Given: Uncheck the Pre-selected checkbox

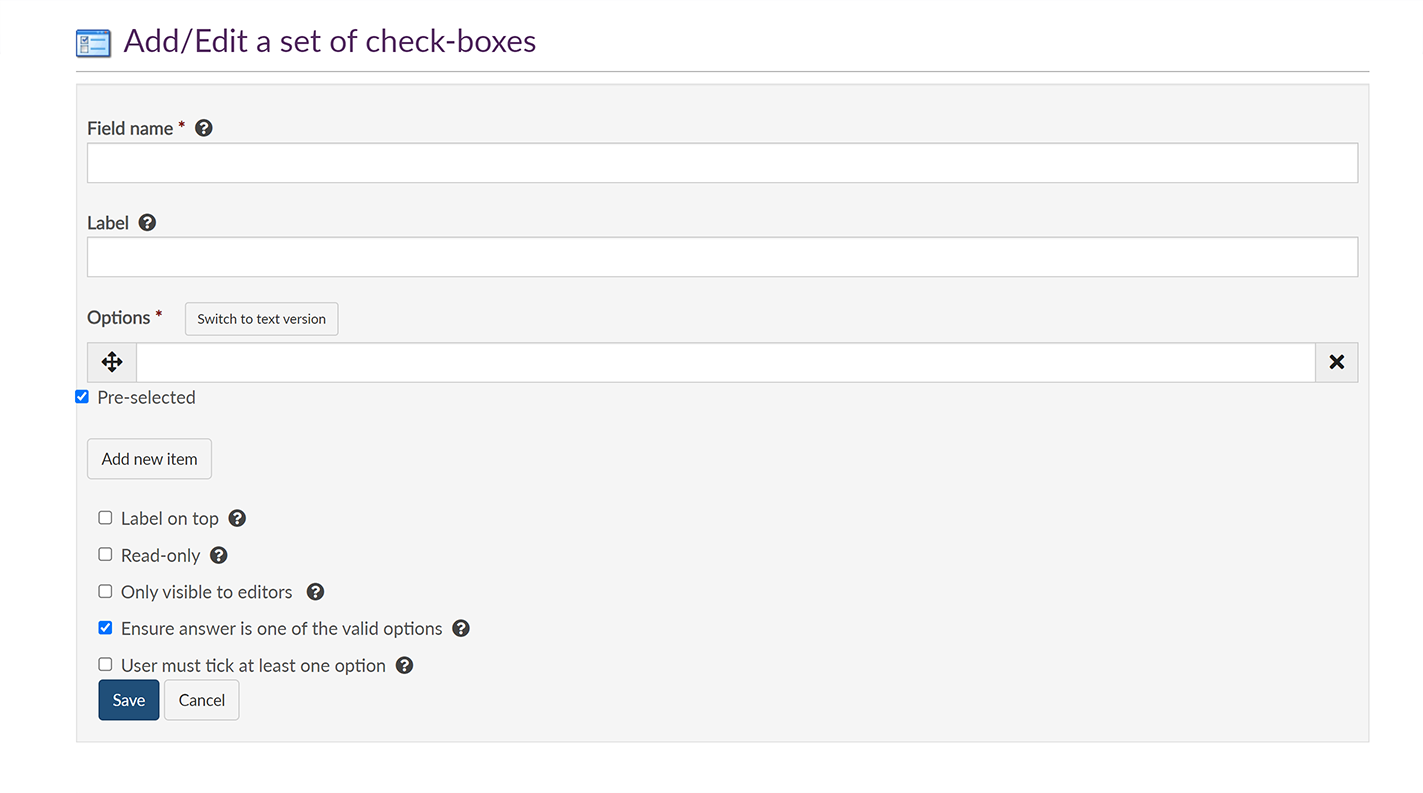Looking at the screenshot, I should click(82, 397).
